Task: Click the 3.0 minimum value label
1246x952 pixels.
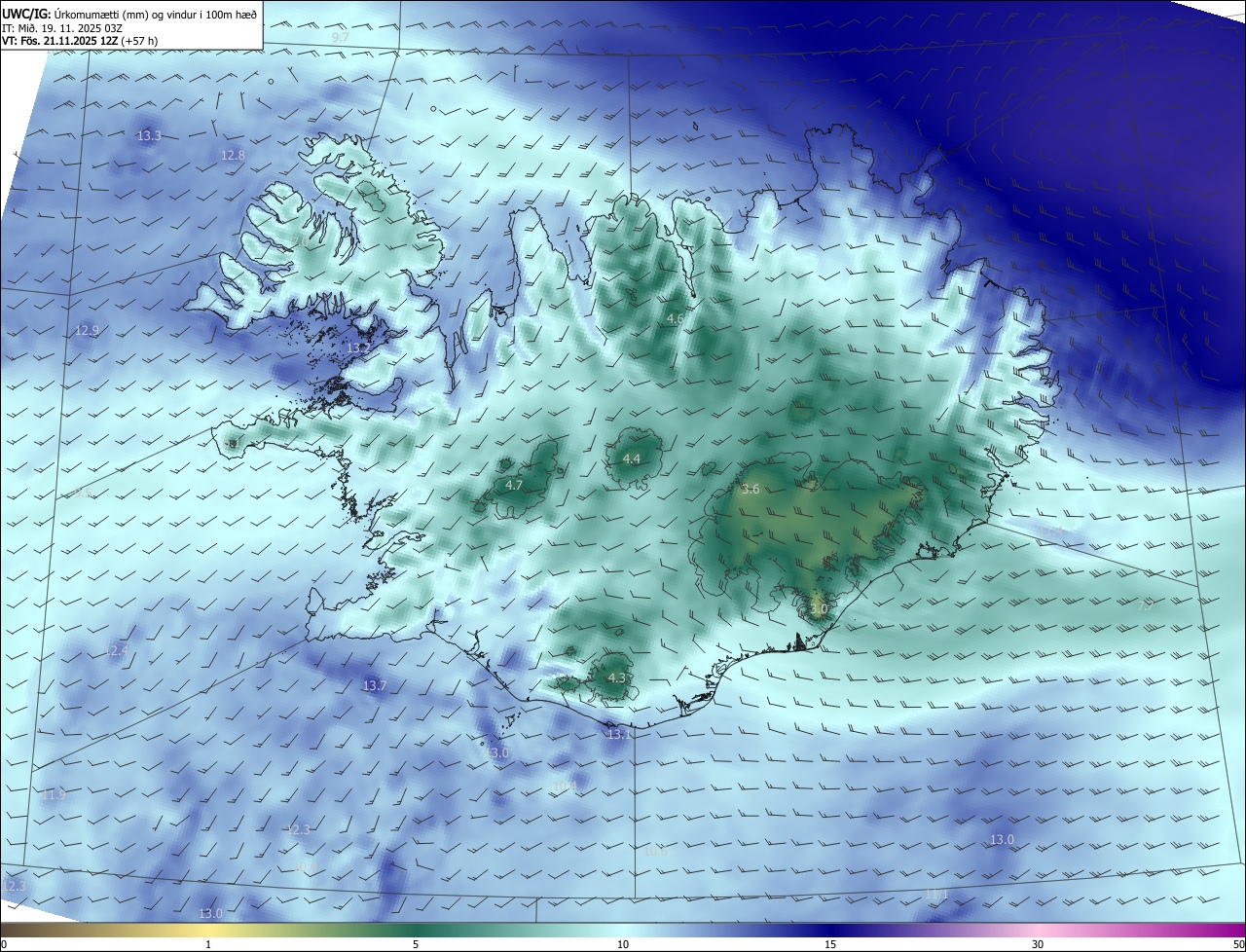Action: tap(819, 609)
